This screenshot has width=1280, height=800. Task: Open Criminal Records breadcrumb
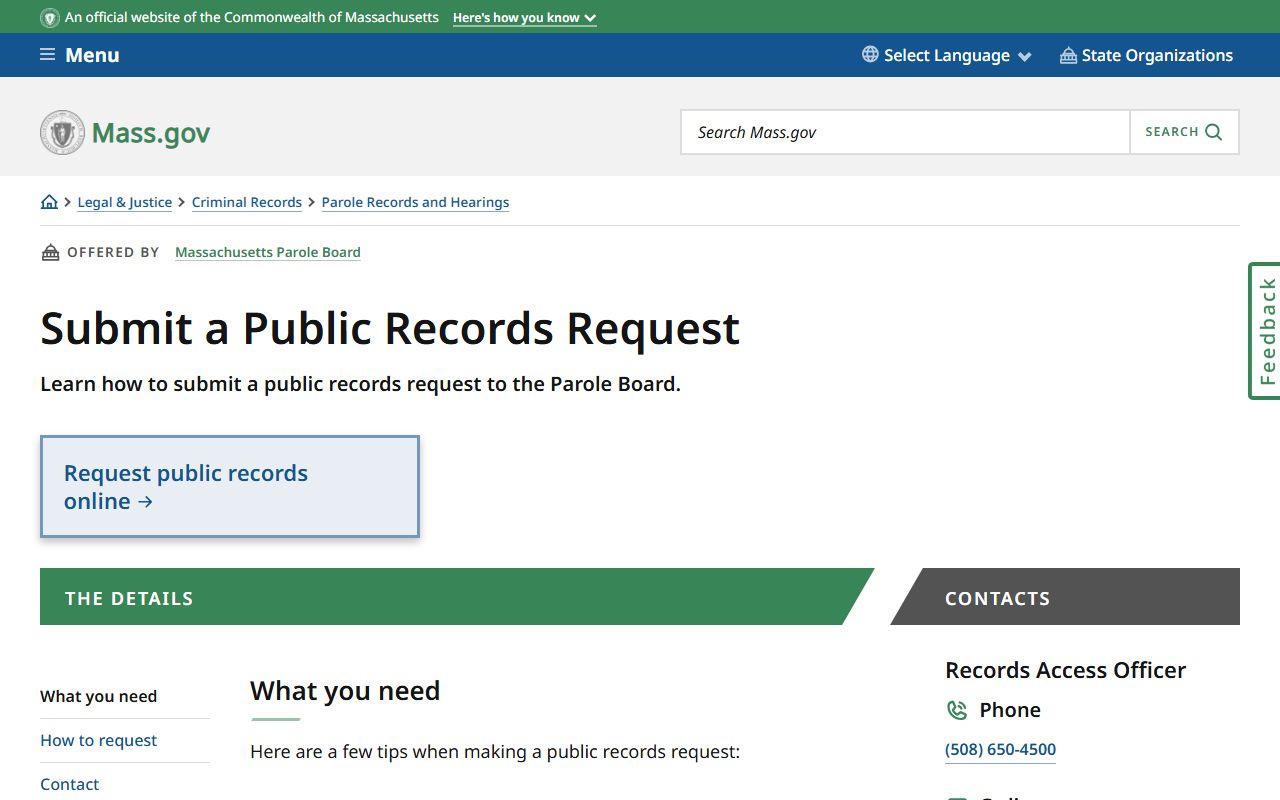point(247,202)
